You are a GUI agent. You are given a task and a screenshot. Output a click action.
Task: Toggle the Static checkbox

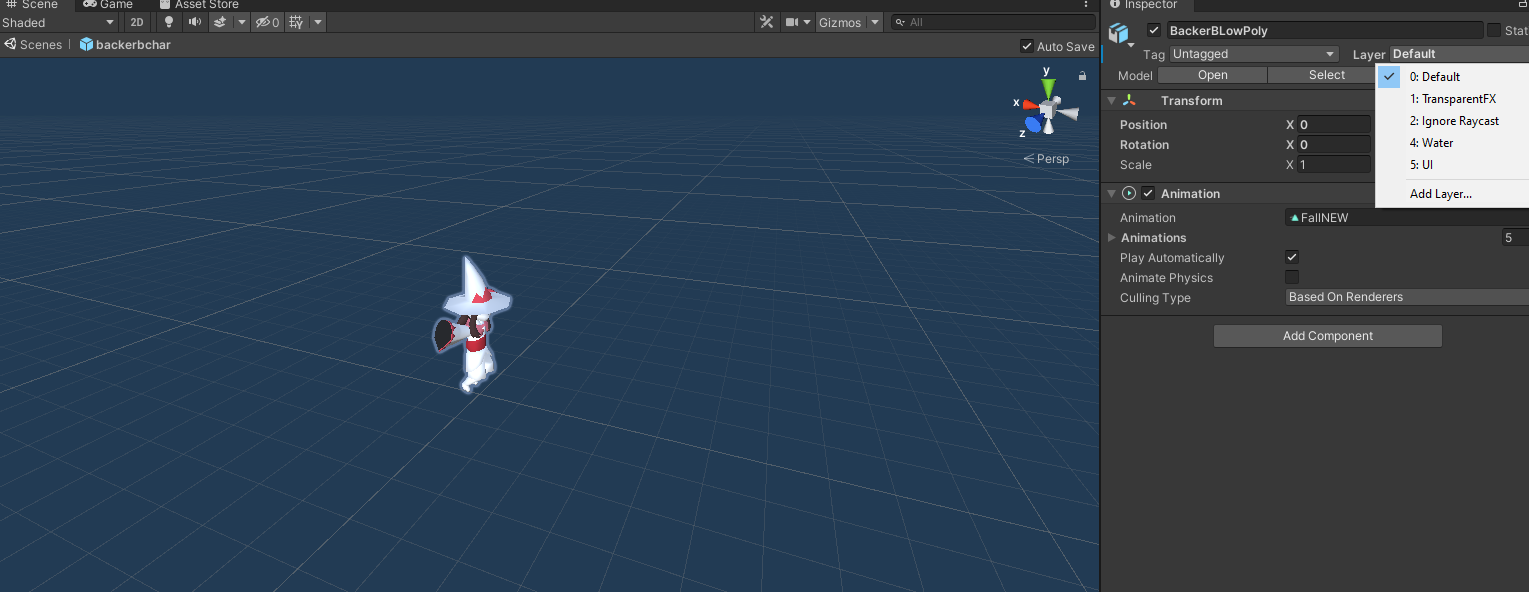[x=1494, y=30]
